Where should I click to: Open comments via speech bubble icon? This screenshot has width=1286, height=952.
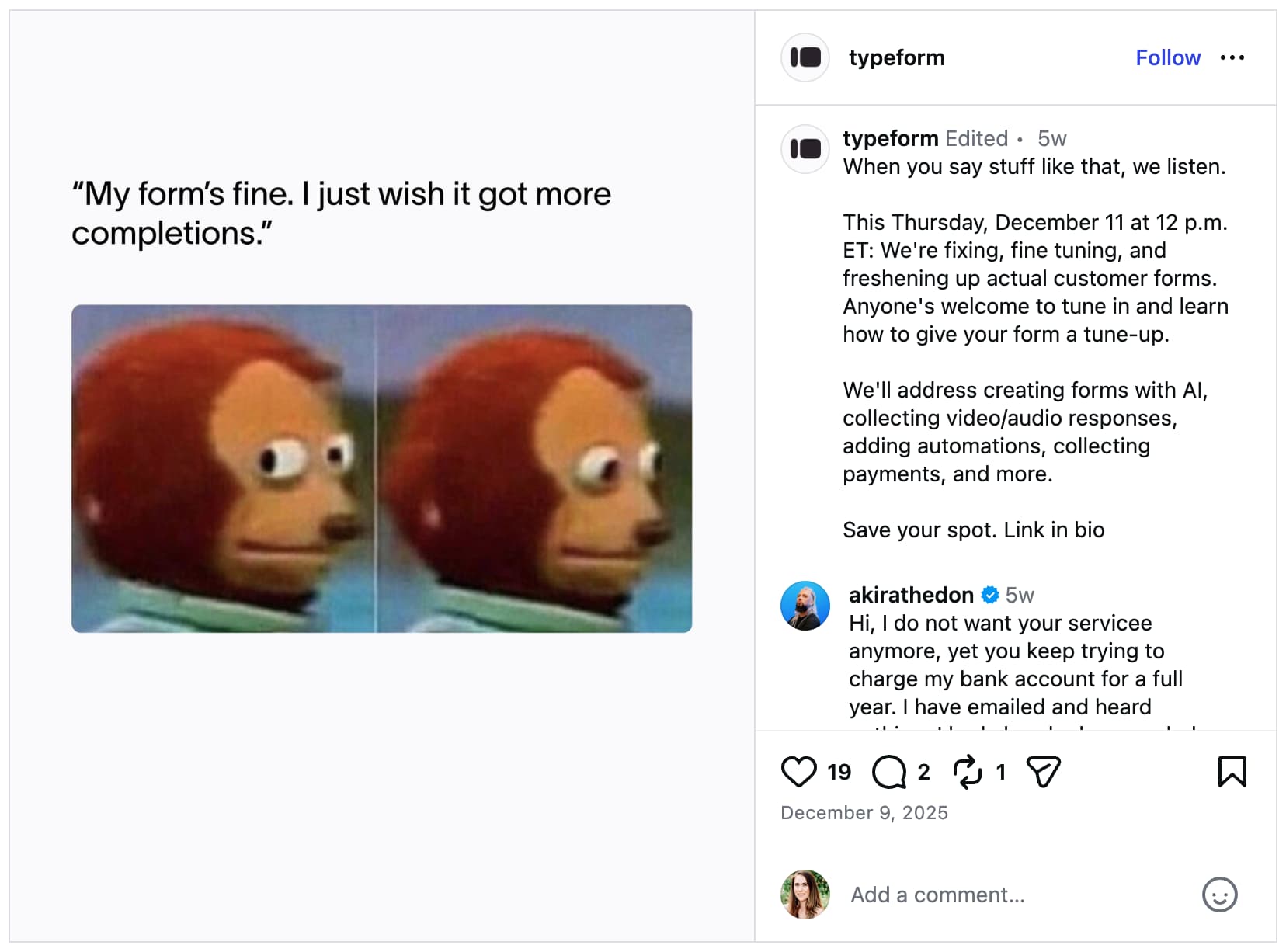889,772
